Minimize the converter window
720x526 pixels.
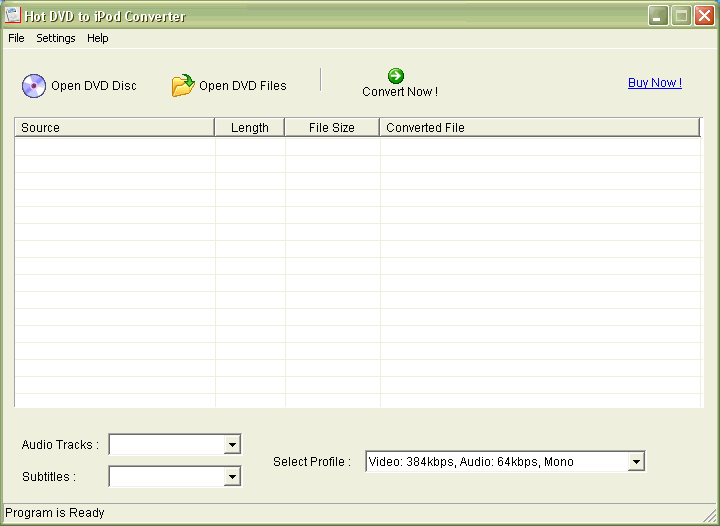coord(658,16)
